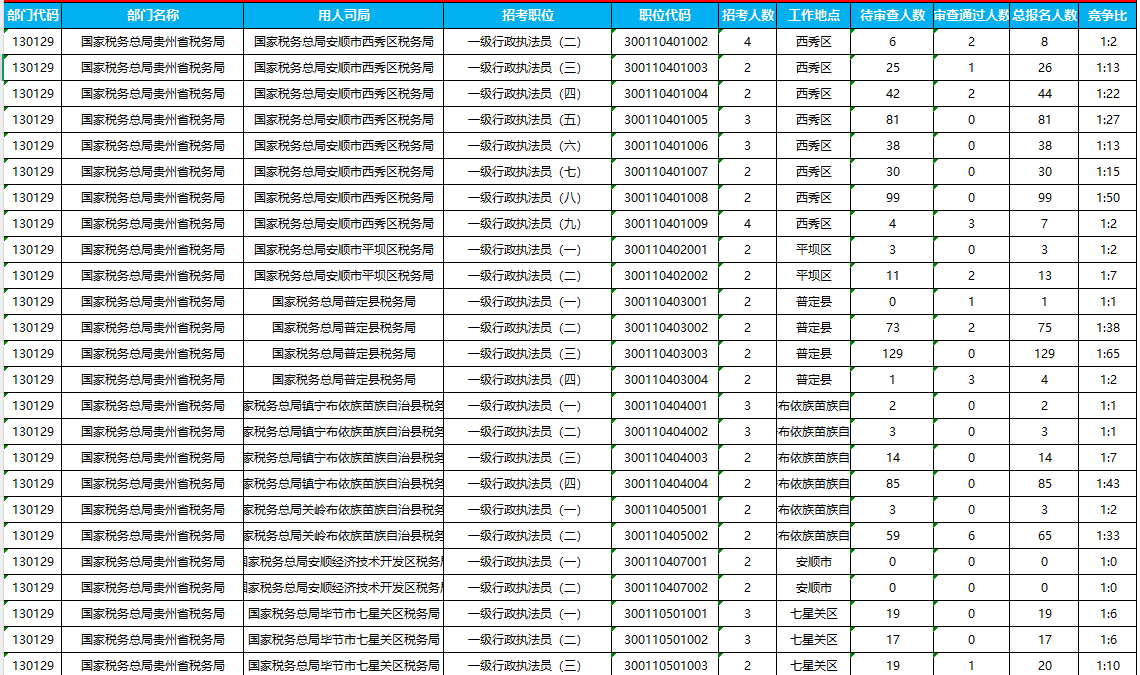Select position code cell 300110405002
This screenshot has height=675, width=1140.
[x=665, y=536]
